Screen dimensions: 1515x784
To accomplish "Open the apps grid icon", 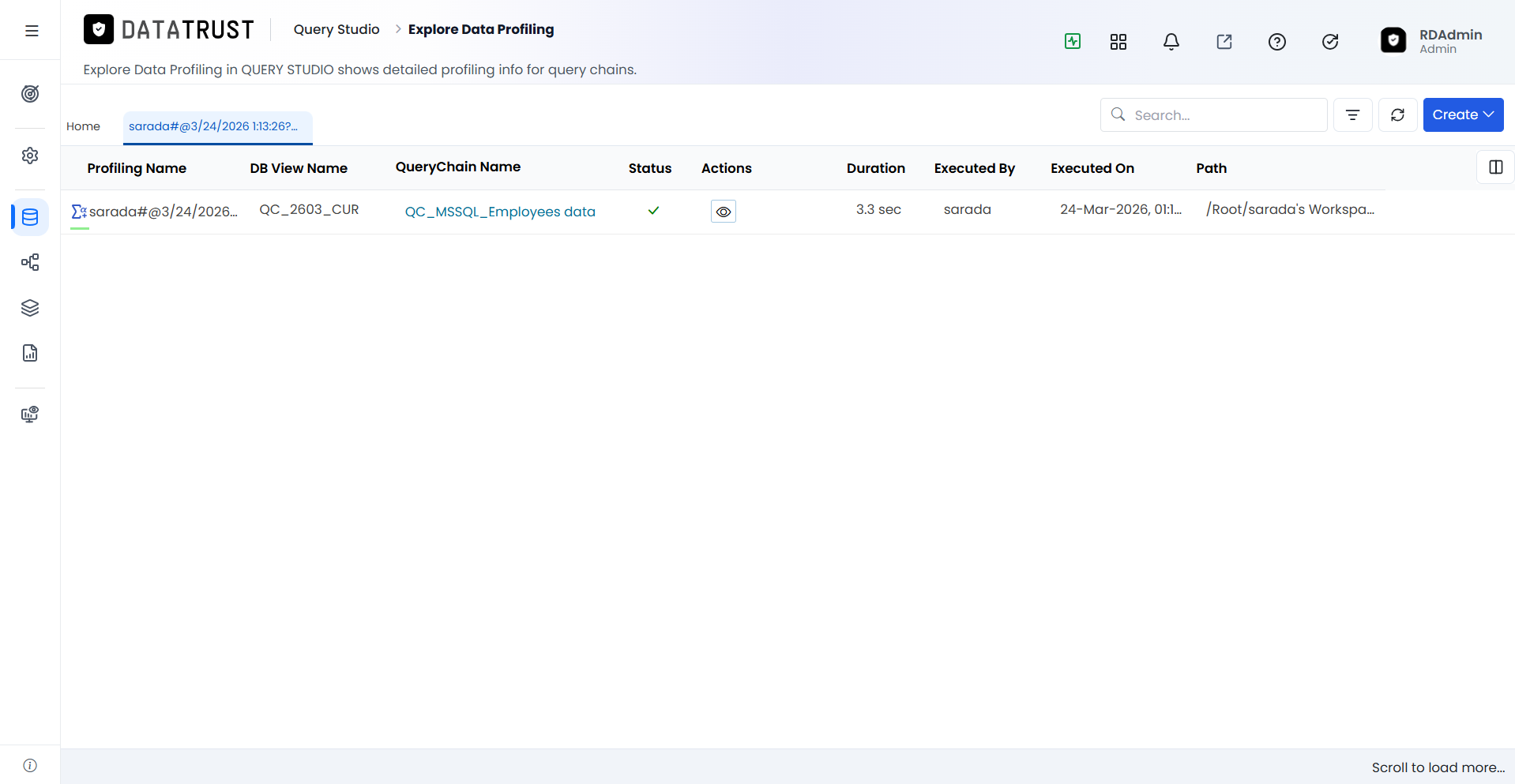I will point(1118,42).
